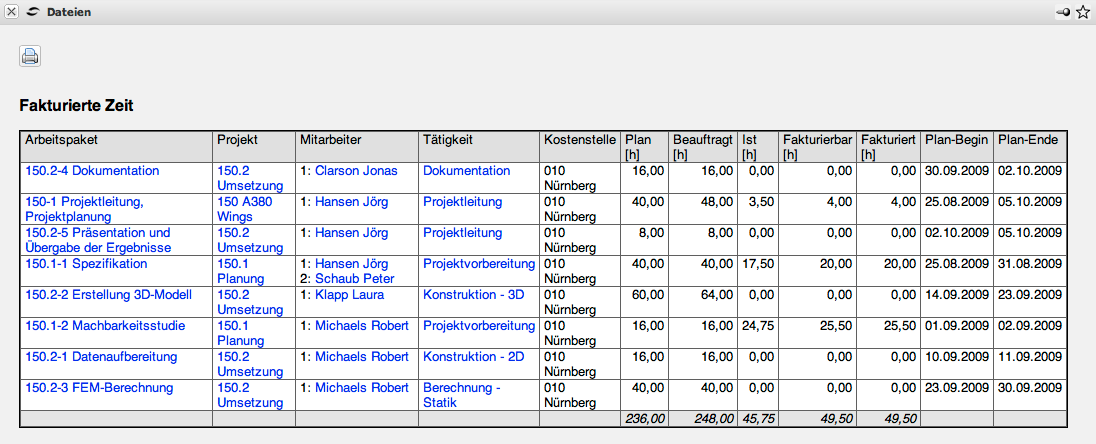Open employee Klapp Laura

354,295
